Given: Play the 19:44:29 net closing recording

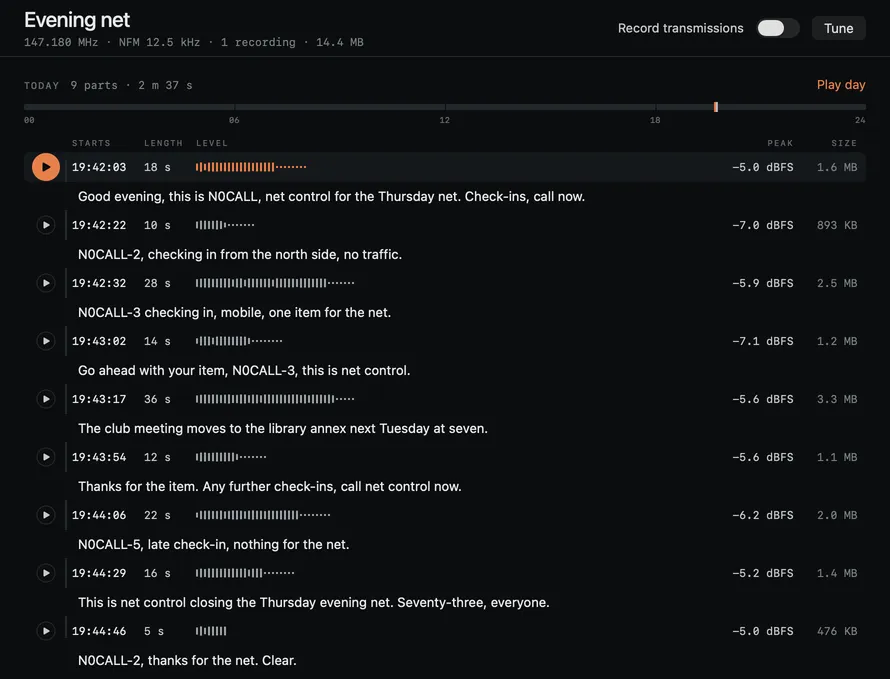Looking at the screenshot, I should tap(46, 573).
